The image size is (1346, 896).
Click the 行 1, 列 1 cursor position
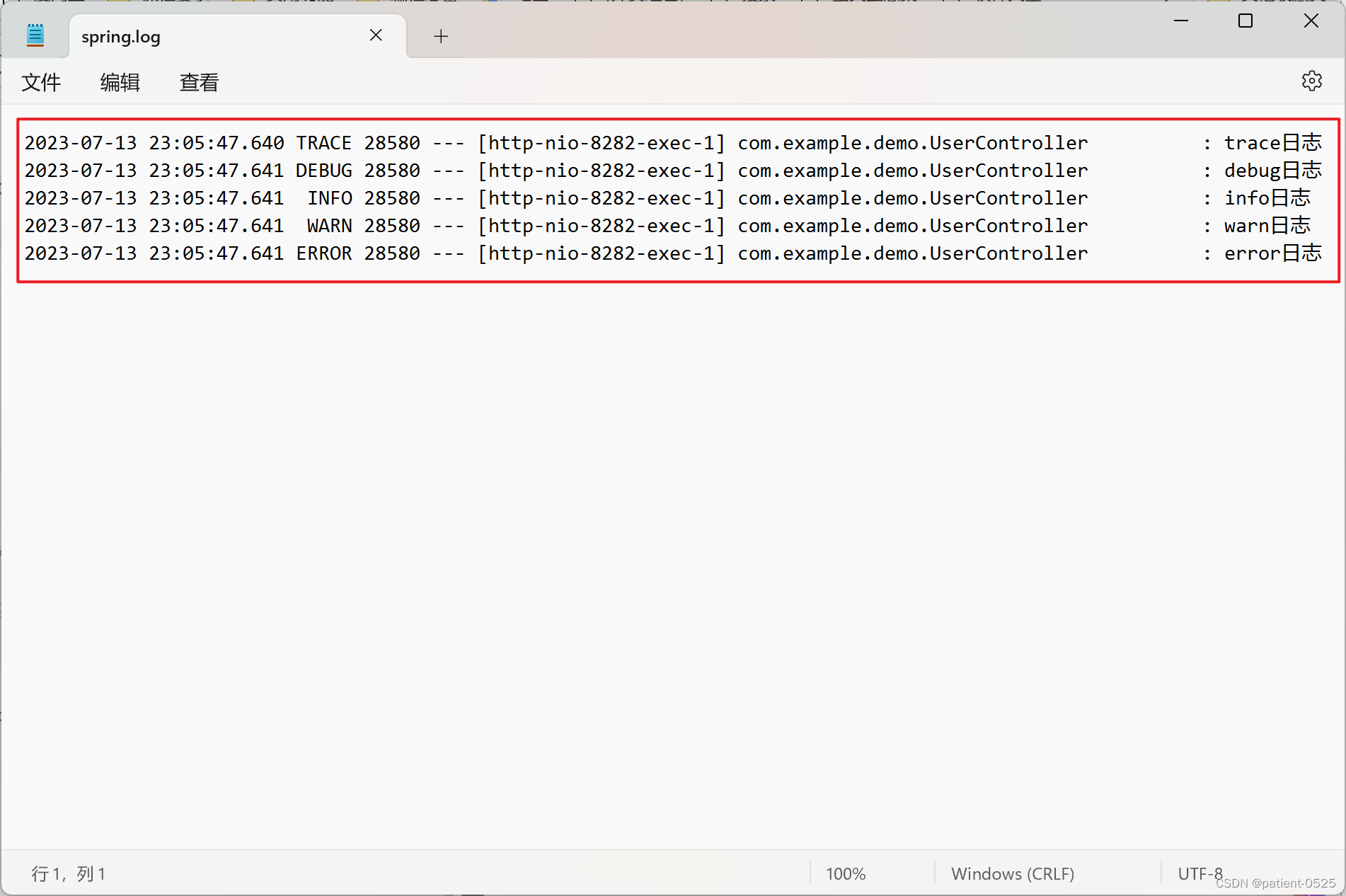point(69,873)
